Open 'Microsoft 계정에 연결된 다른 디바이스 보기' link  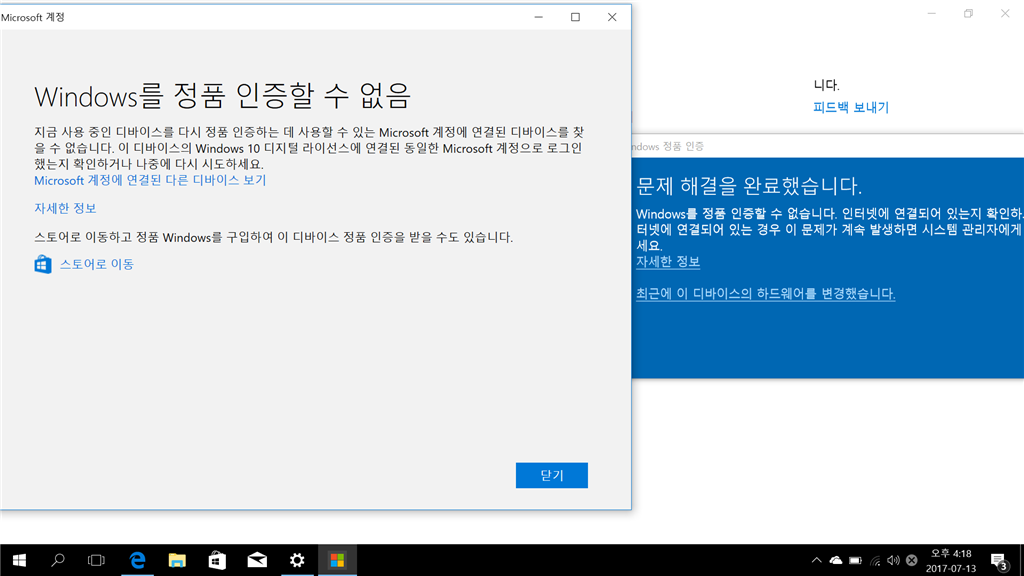(x=150, y=180)
